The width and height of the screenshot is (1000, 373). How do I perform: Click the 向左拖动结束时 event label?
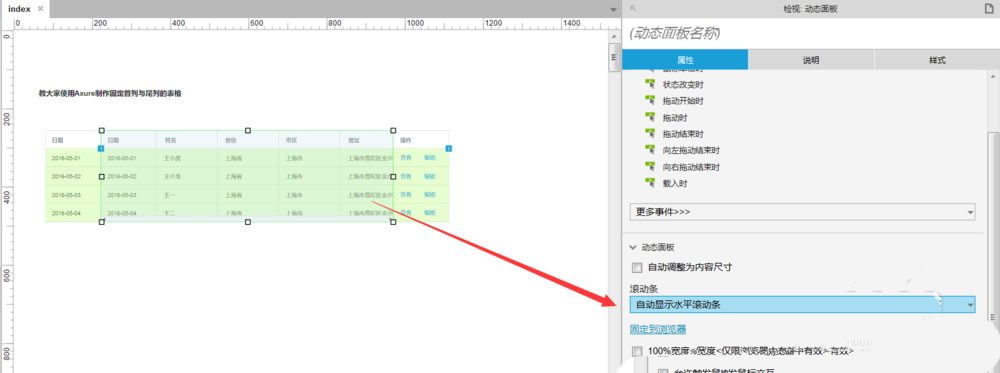coord(691,150)
